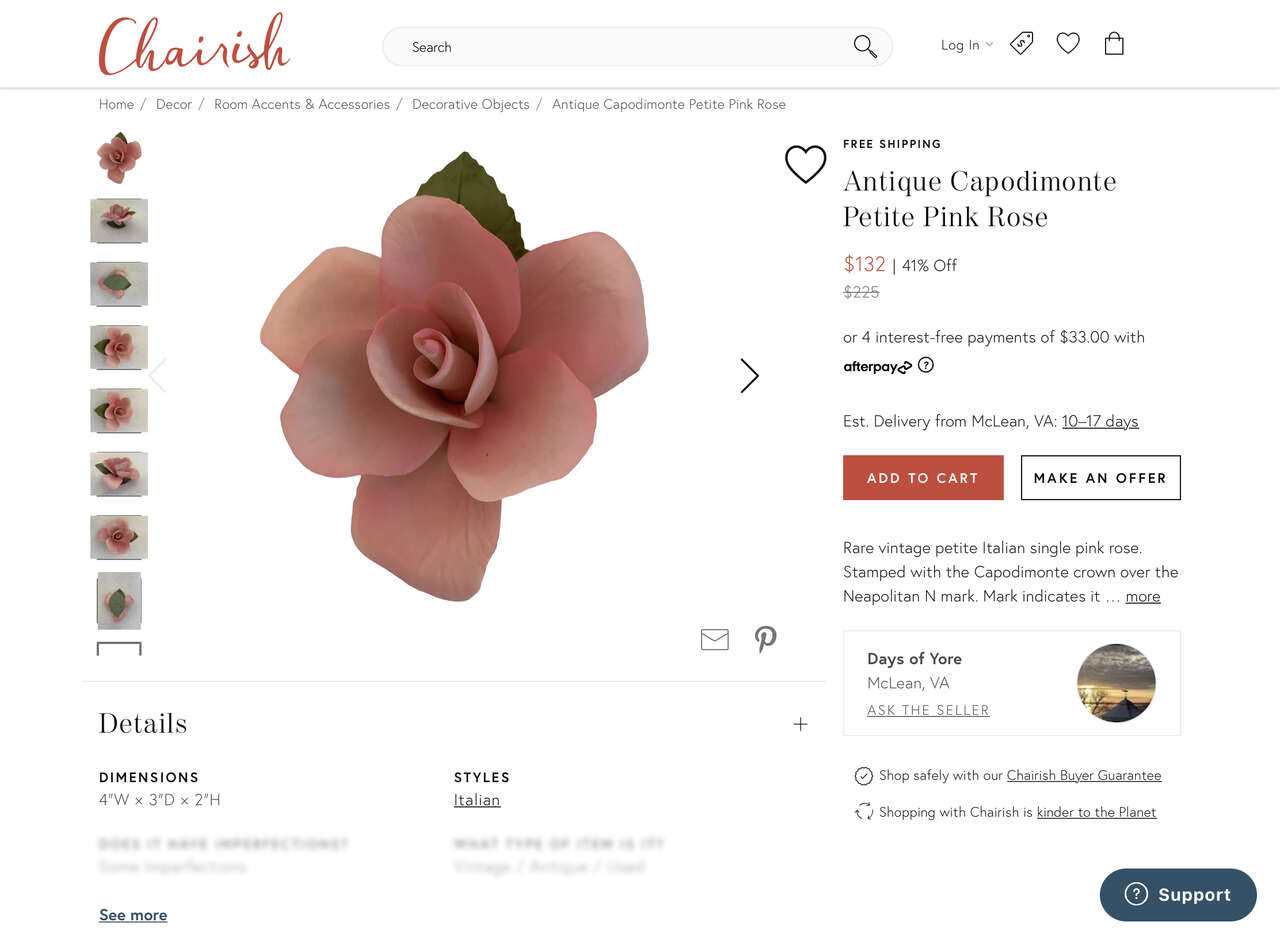Viewport: 1280px width, 937px height.
Task: Open the Log In dropdown
Action: 966,45
